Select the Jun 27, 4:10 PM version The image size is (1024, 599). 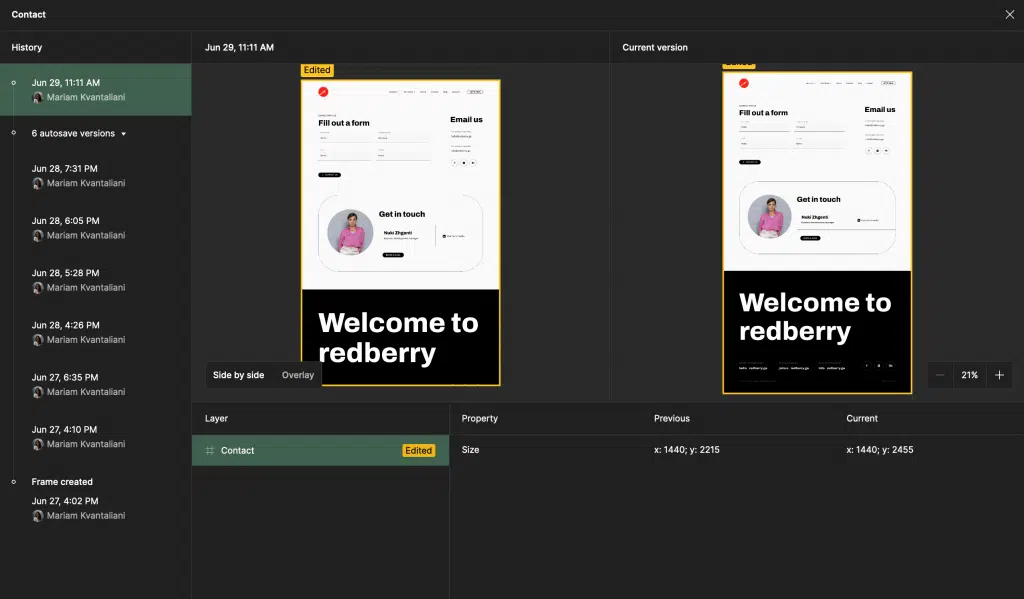[65, 430]
